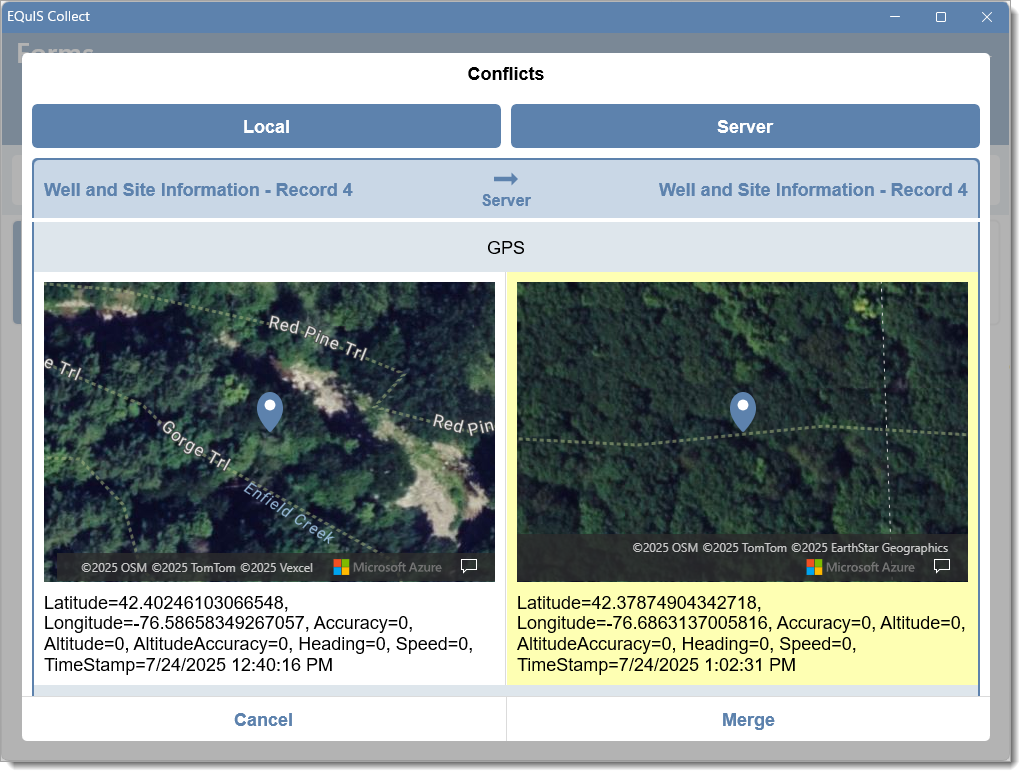Click server map copyright EarthStar Geographics text
Viewport: 1026px width, 777px height.
(790, 548)
